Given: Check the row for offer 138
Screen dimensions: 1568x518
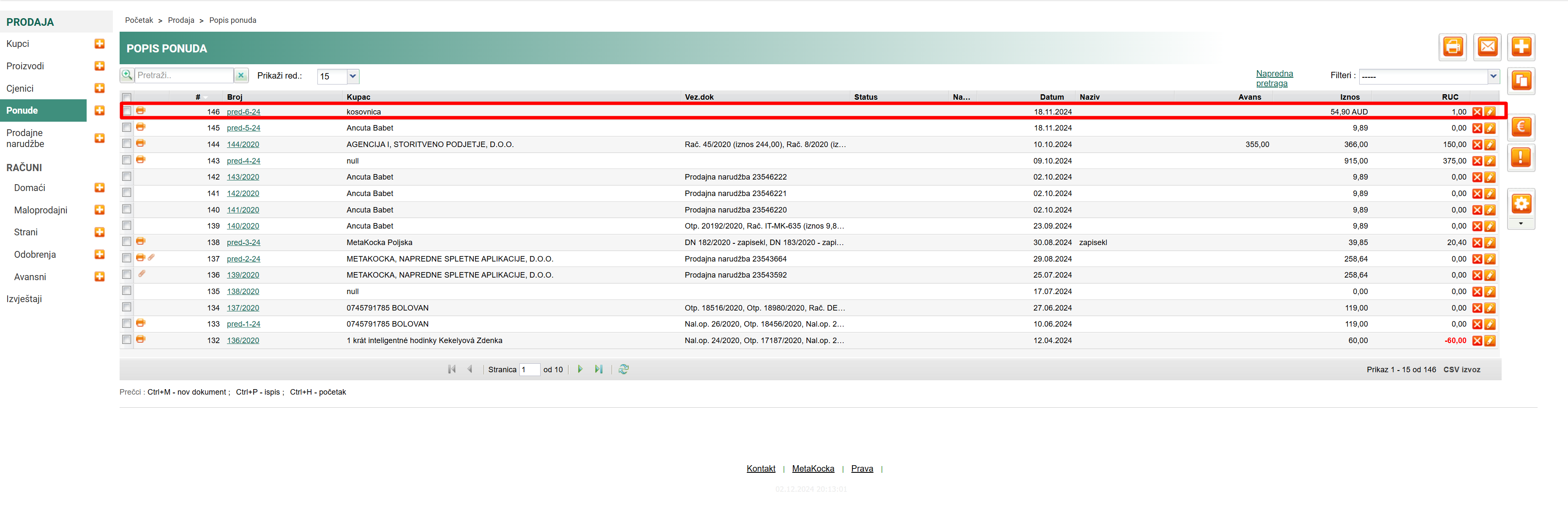Looking at the screenshot, I should pyautogui.click(x=127, y=242).
